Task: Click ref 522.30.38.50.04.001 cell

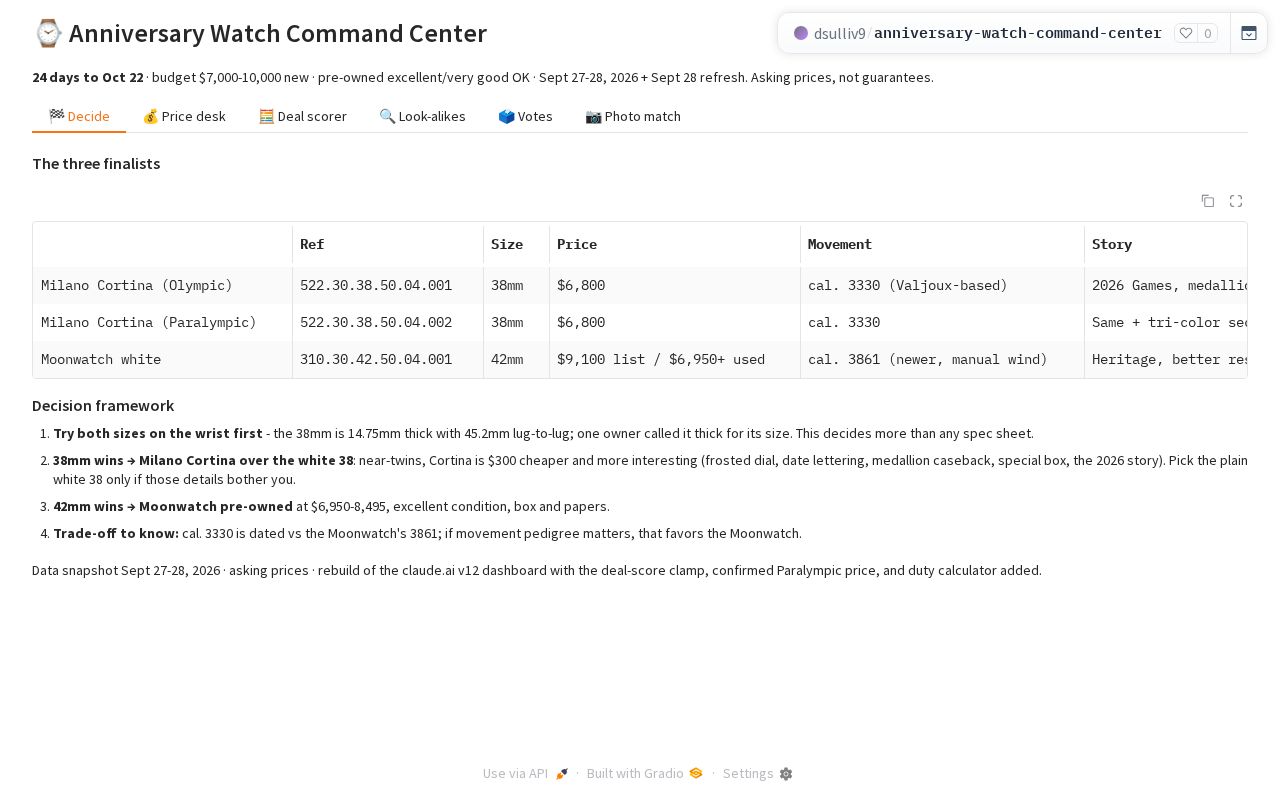Action: pos(388,286)
